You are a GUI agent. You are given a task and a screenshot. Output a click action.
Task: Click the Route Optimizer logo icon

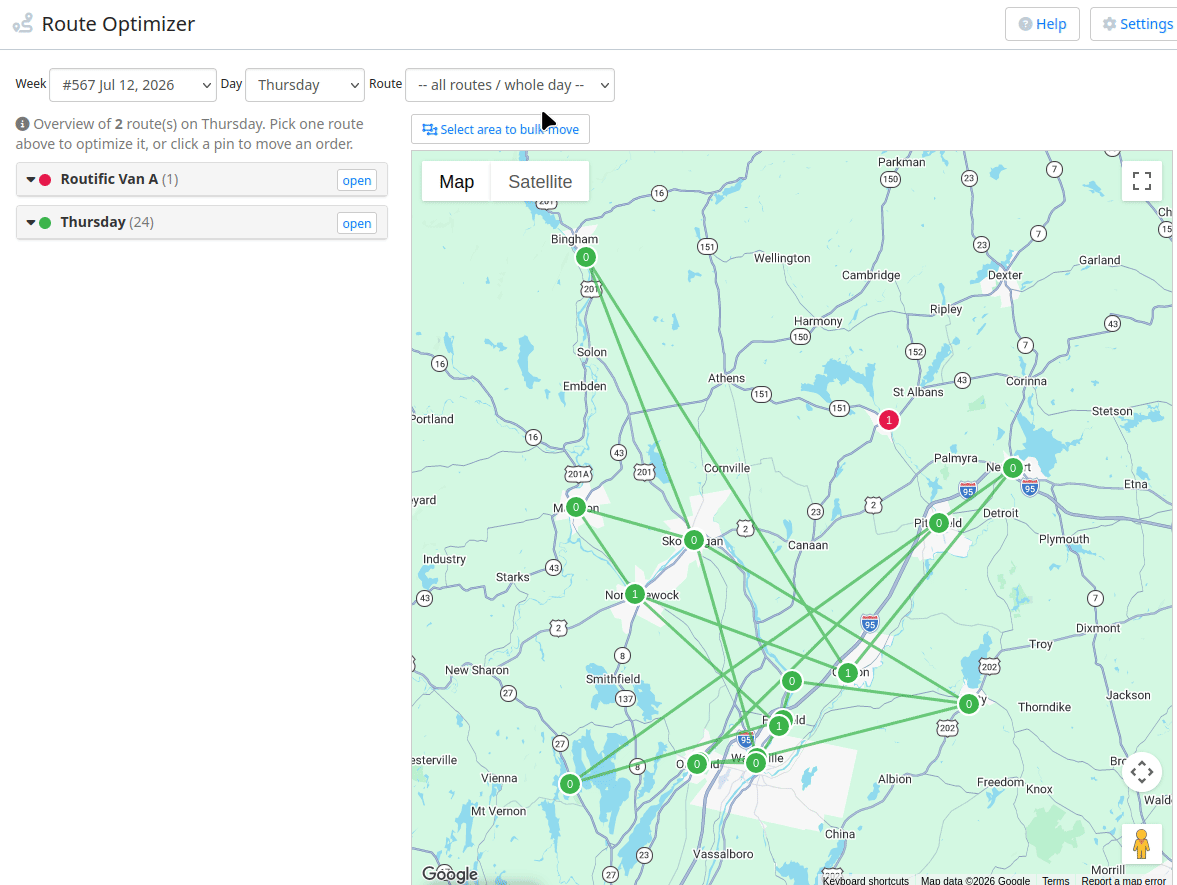(23, 23)
